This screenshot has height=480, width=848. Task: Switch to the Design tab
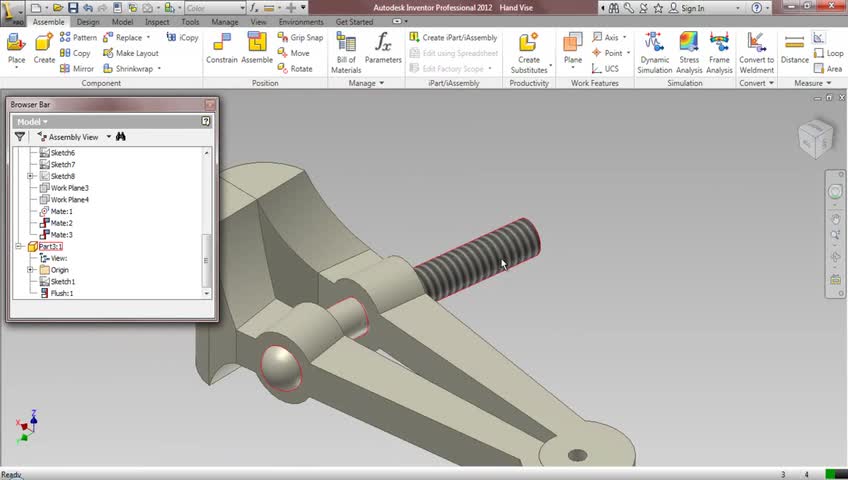[88, 22]
